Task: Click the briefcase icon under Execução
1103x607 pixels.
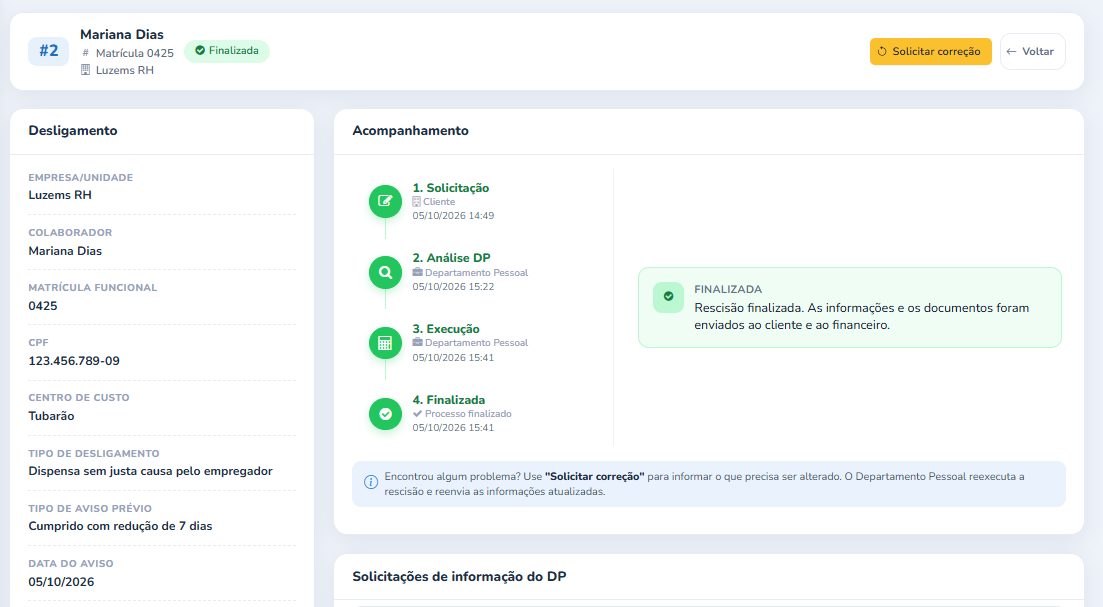Action: pos(417,343)
